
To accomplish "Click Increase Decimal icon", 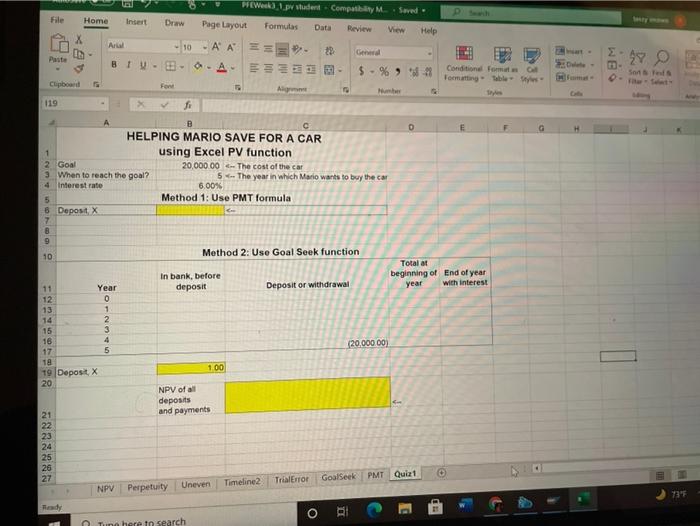I will [413, 72].
